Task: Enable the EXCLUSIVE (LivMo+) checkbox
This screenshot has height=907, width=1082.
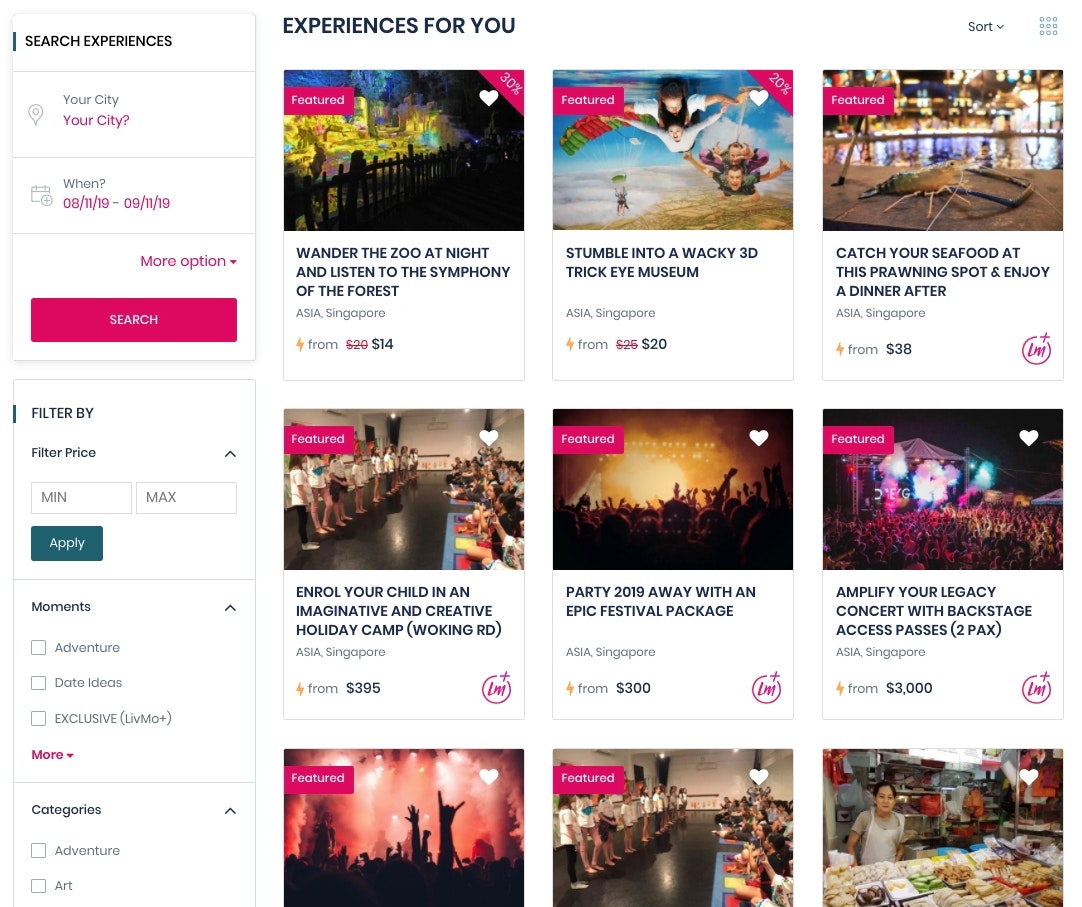Action: click(39, 719)
